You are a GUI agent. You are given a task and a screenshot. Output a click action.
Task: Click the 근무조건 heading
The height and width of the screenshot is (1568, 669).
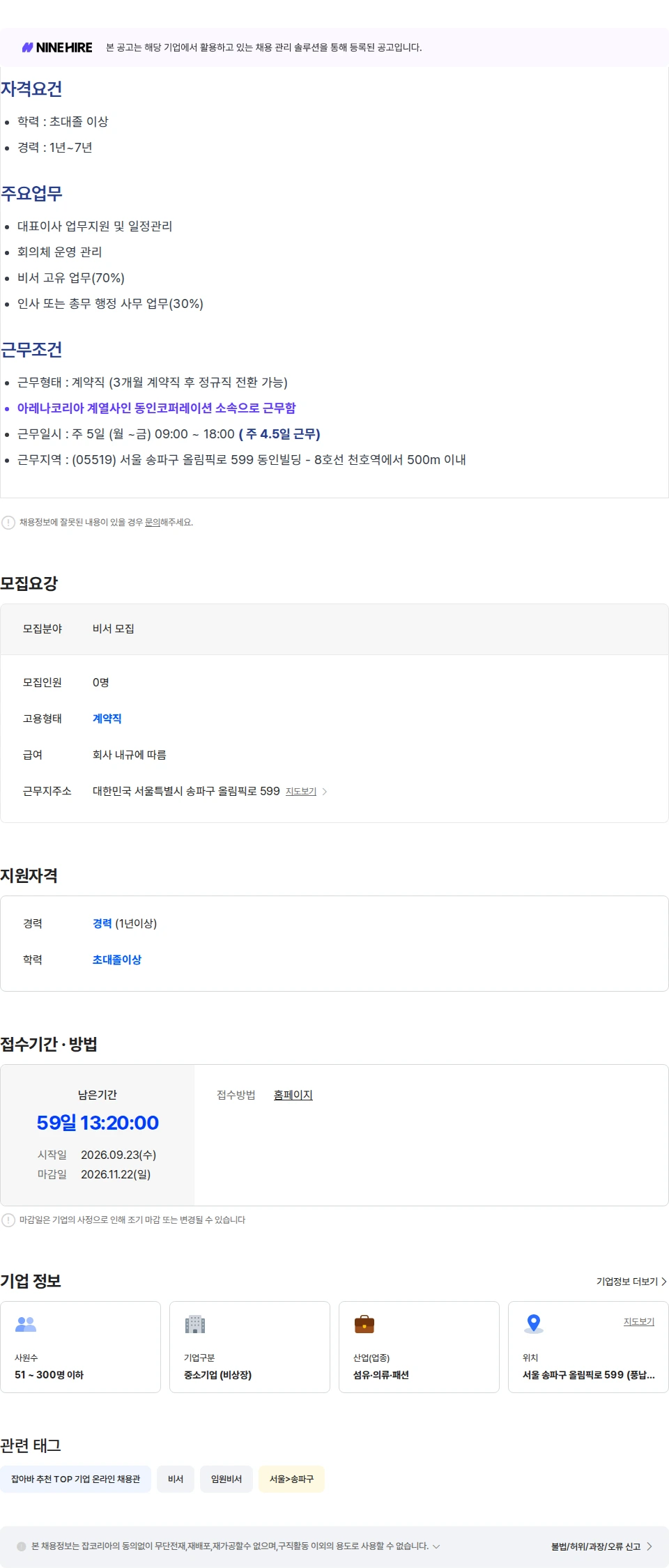pos(31,350)
